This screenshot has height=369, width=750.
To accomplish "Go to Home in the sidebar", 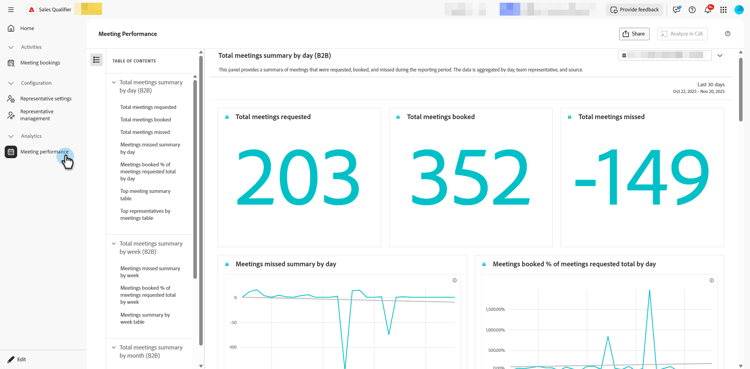I will pyautogui.click(x=27, y=28).
